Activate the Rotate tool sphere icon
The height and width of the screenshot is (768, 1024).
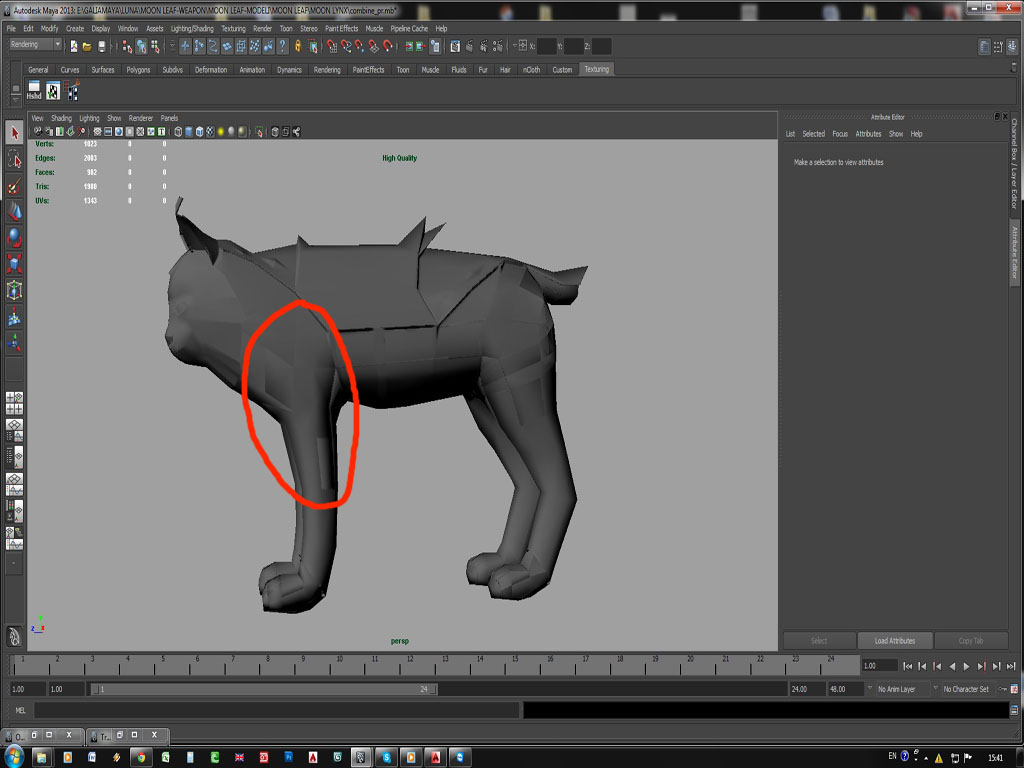[x=14, y=238]
